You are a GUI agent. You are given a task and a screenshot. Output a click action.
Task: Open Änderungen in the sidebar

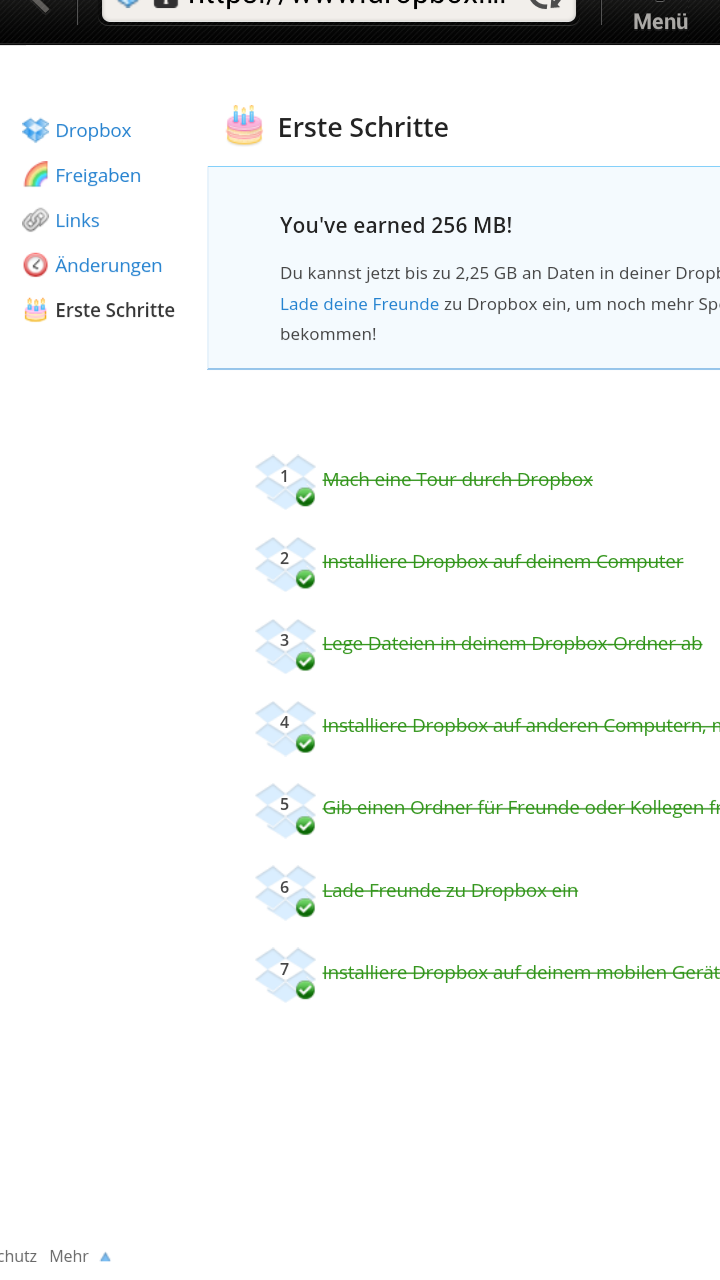click(108, 265)
